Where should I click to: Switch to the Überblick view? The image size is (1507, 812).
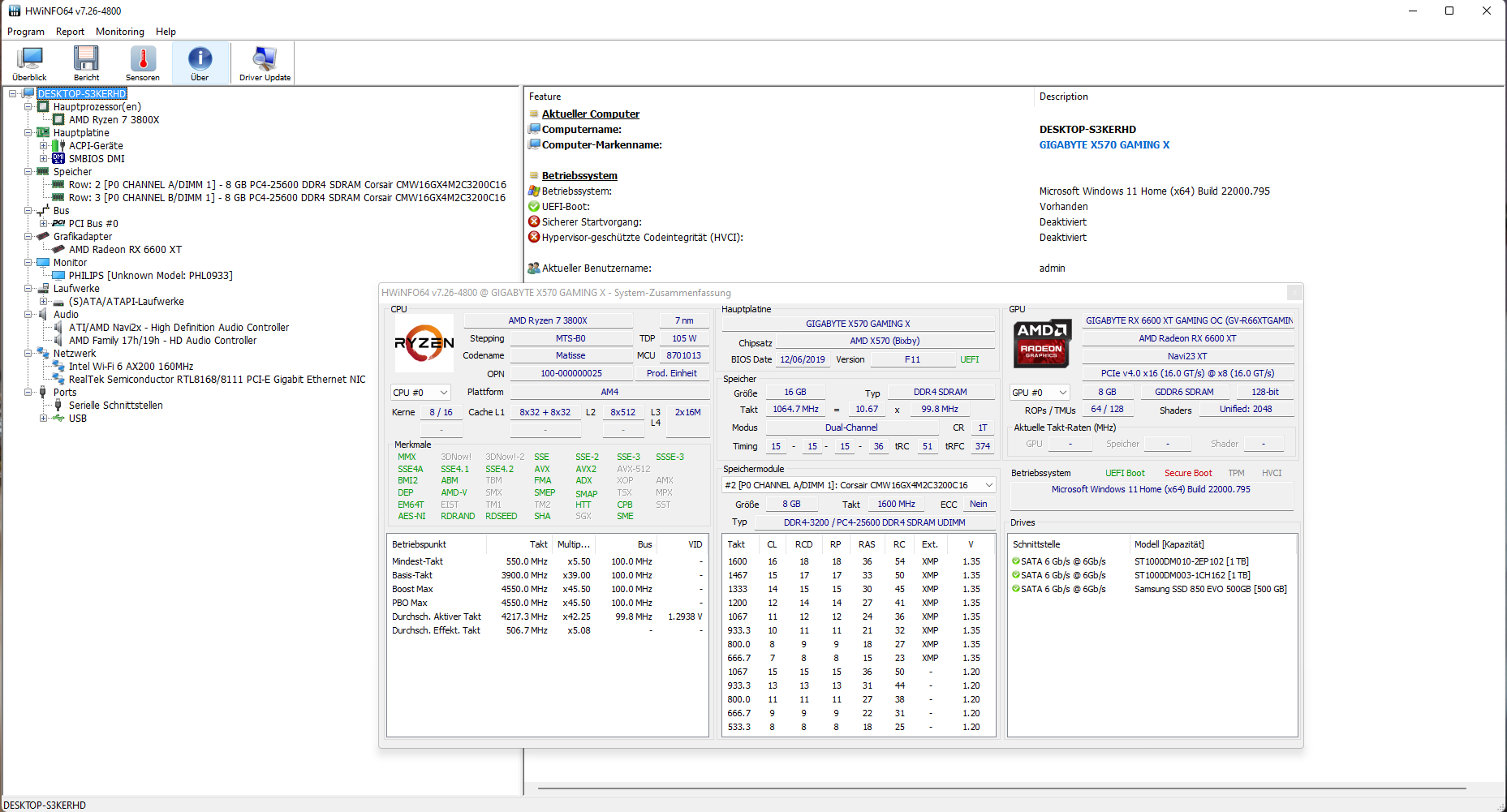[x=29, y=62]
